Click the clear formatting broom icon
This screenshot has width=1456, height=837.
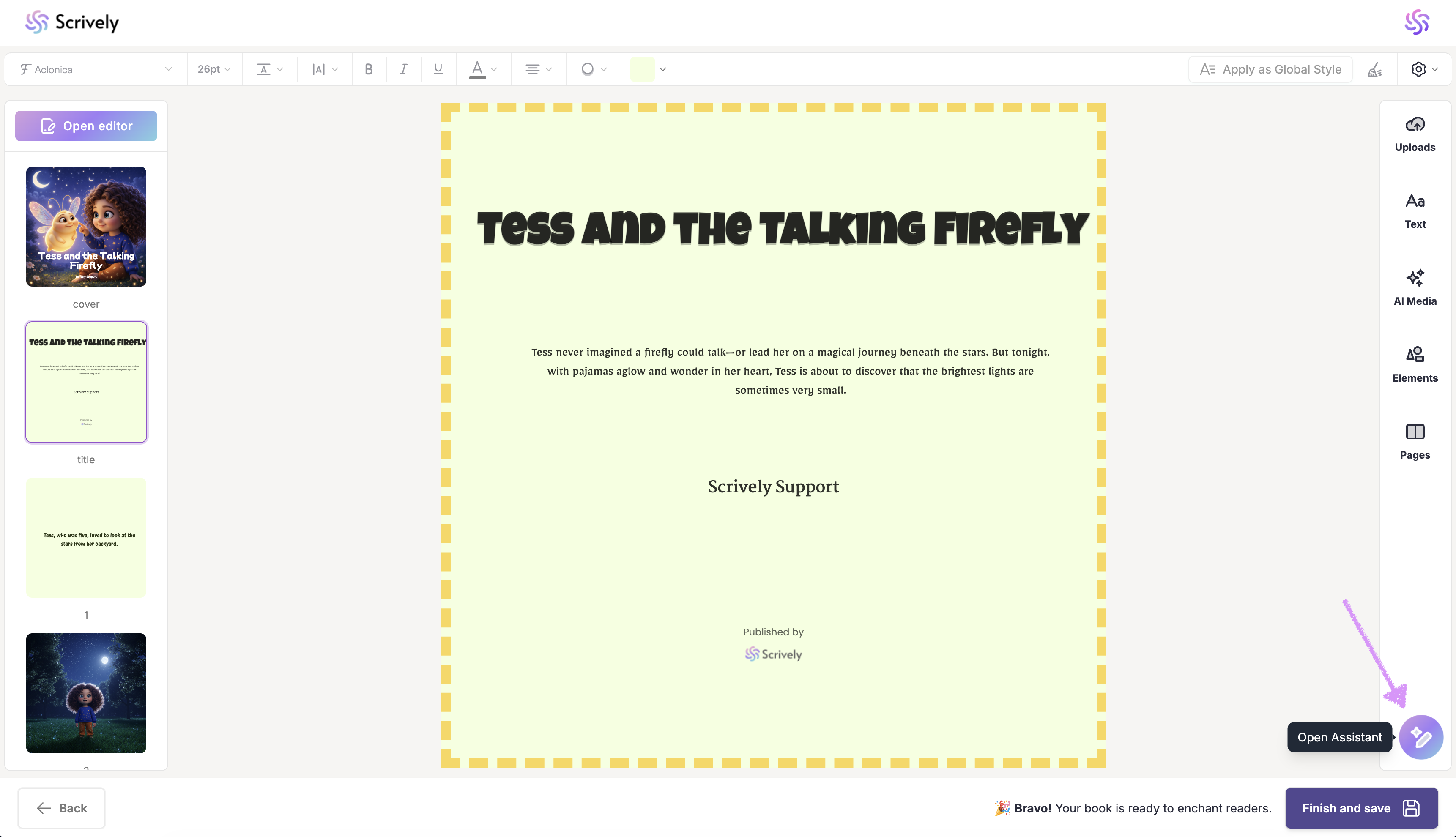point(1374,70)
